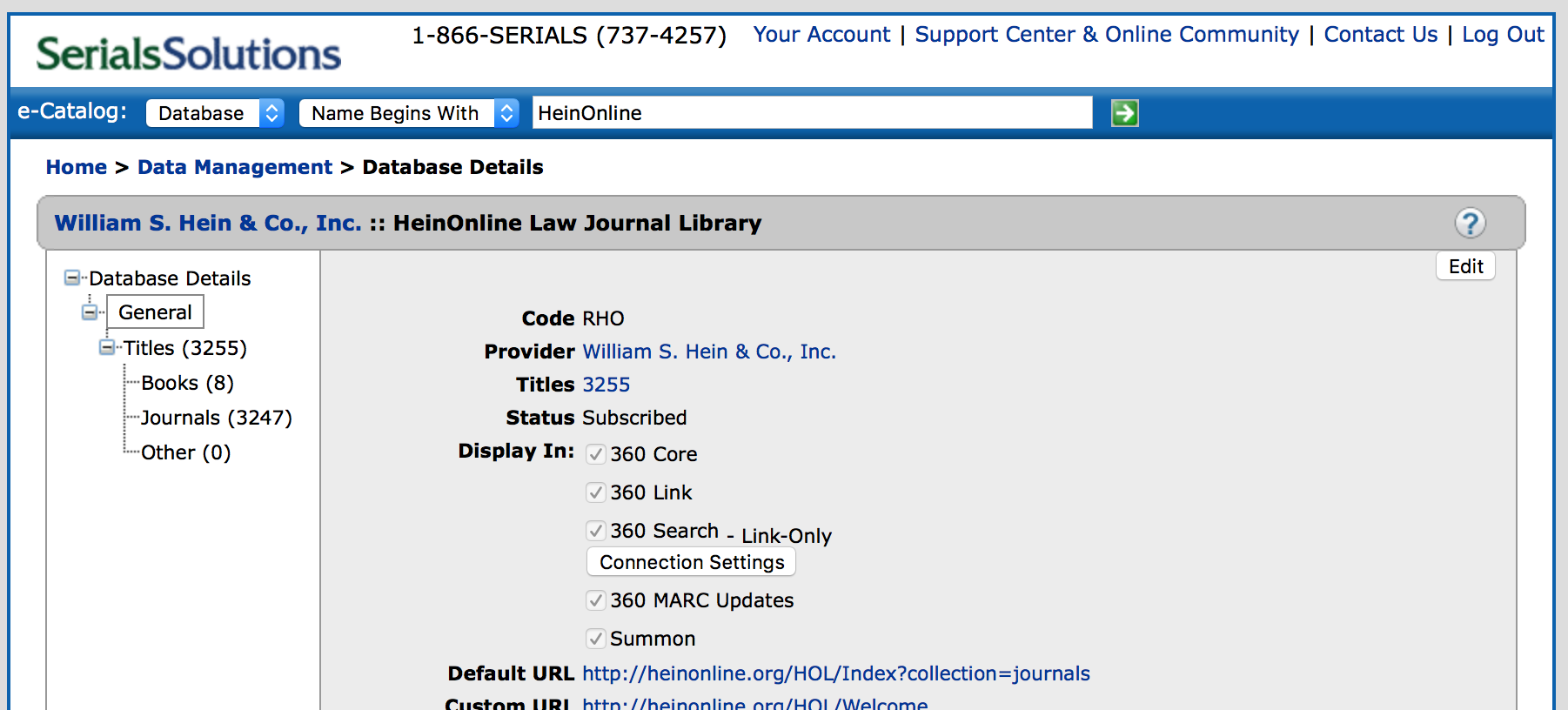Toggle the 360 Core checkbox
The width and height of the screenshot is (1568, 710).
pos(596,454)
